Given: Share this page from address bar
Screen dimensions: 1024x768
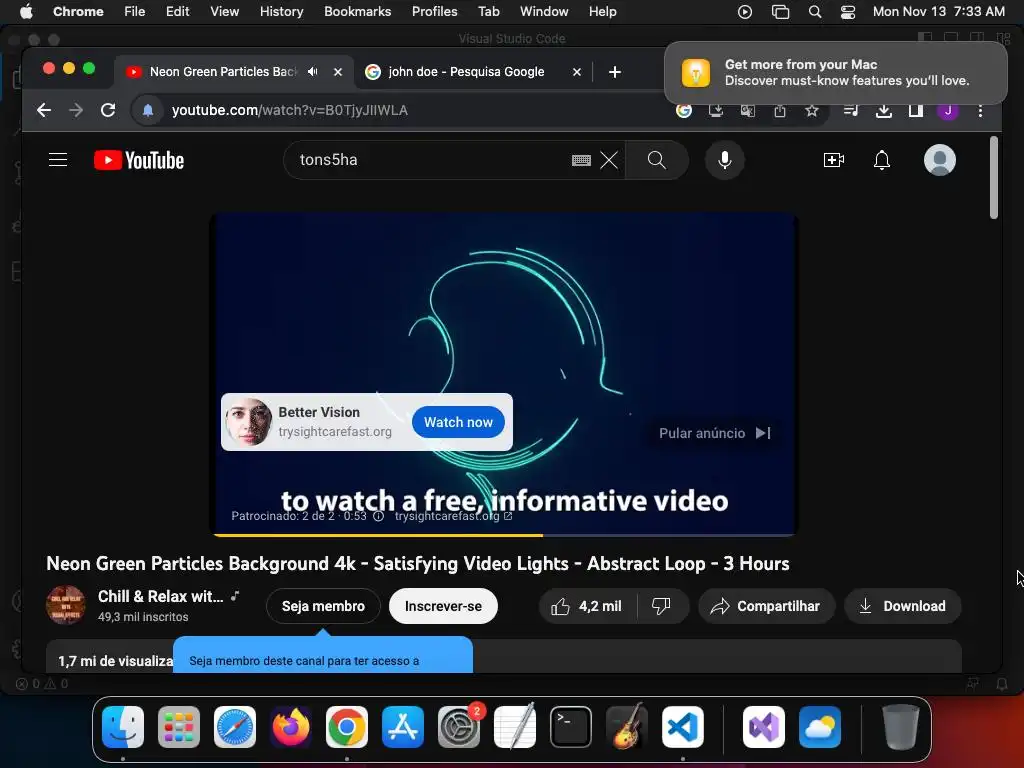Looking at the screenshot, I should point(780,110).
